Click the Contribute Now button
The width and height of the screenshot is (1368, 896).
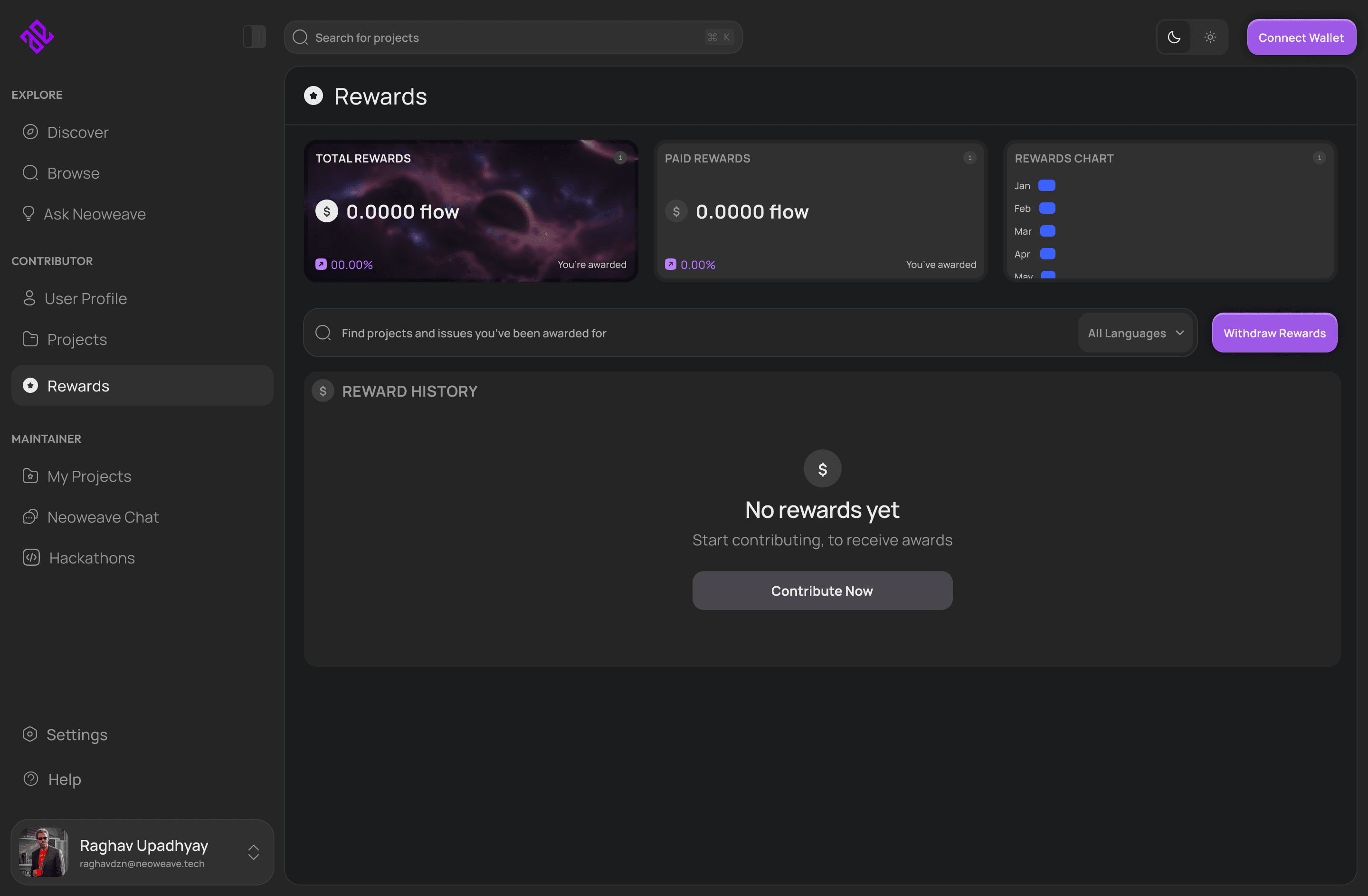(x=821, y=590)
